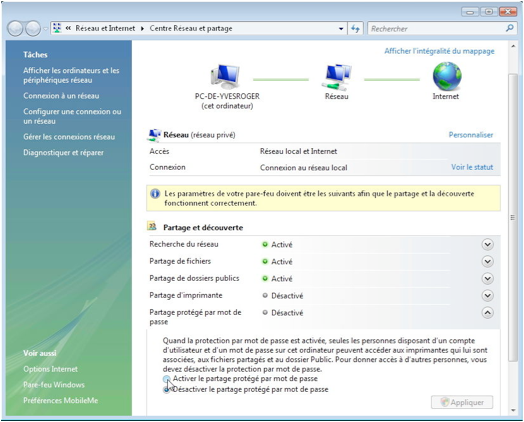Expand Partage d'imprimante settings
The image size is (524, 422).
pyautogui.click(x=488, y=296)
